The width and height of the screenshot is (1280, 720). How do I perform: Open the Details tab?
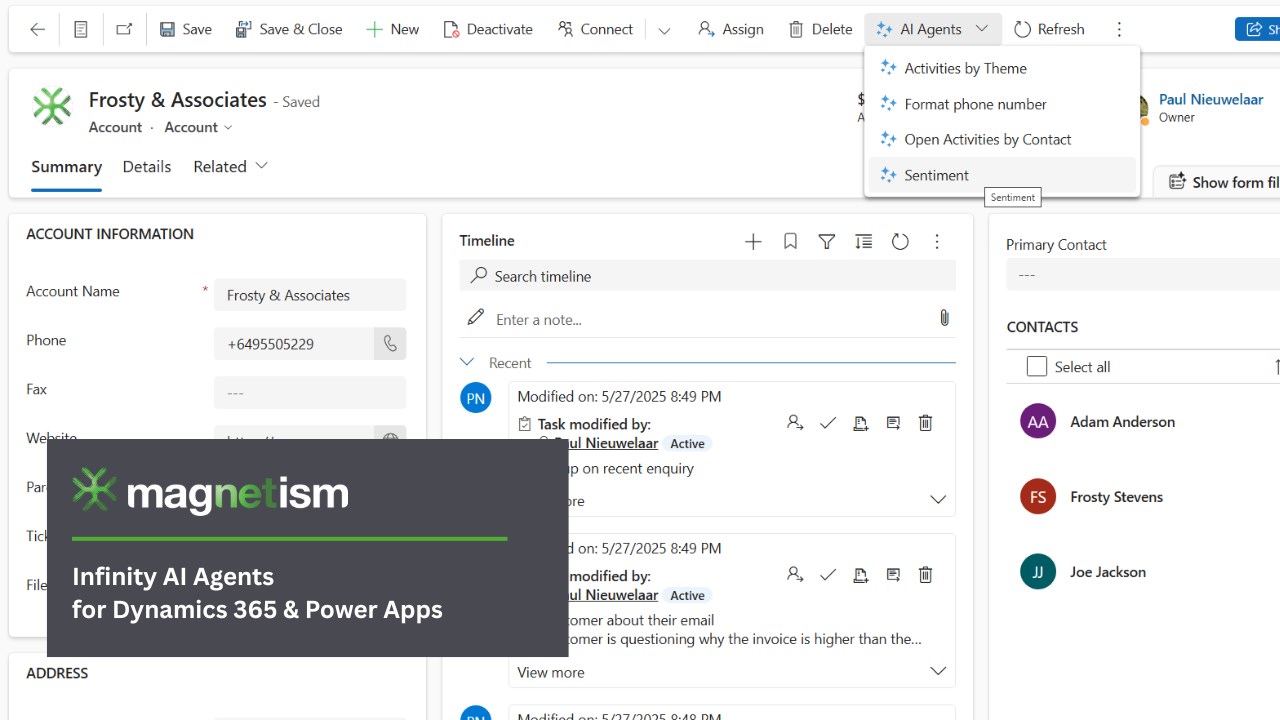147,167
